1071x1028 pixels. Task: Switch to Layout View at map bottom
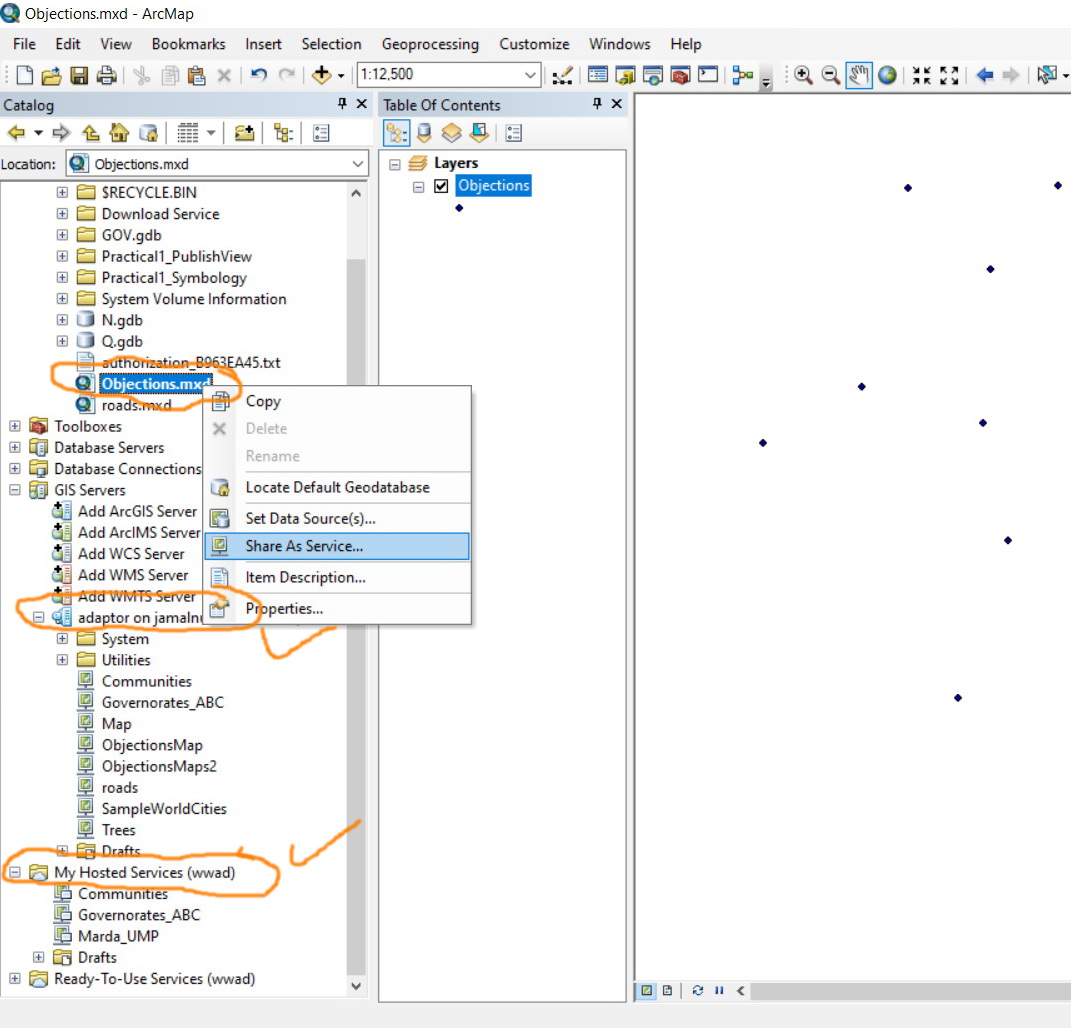667,990
